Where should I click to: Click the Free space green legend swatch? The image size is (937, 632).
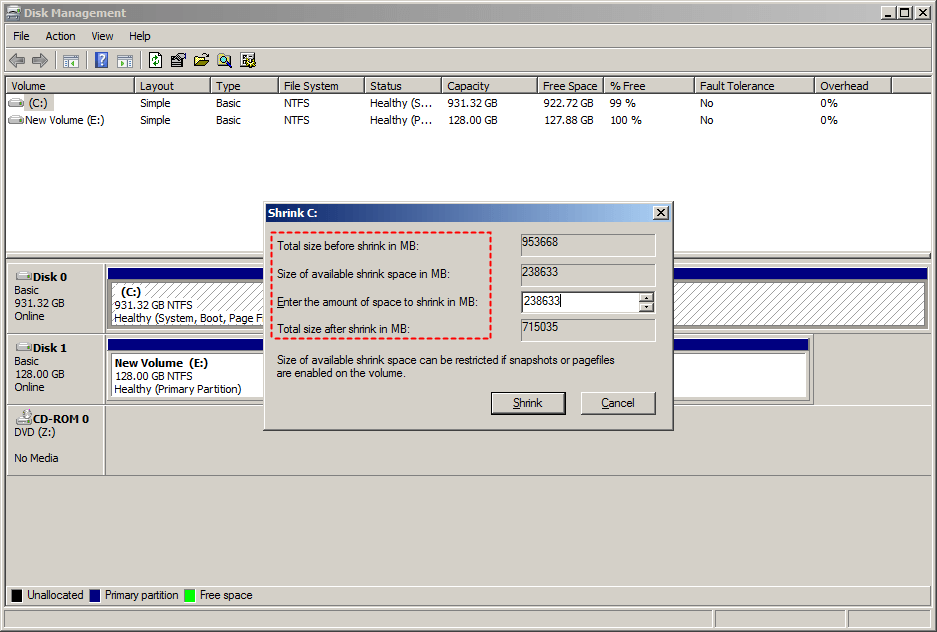click(190, 596)
